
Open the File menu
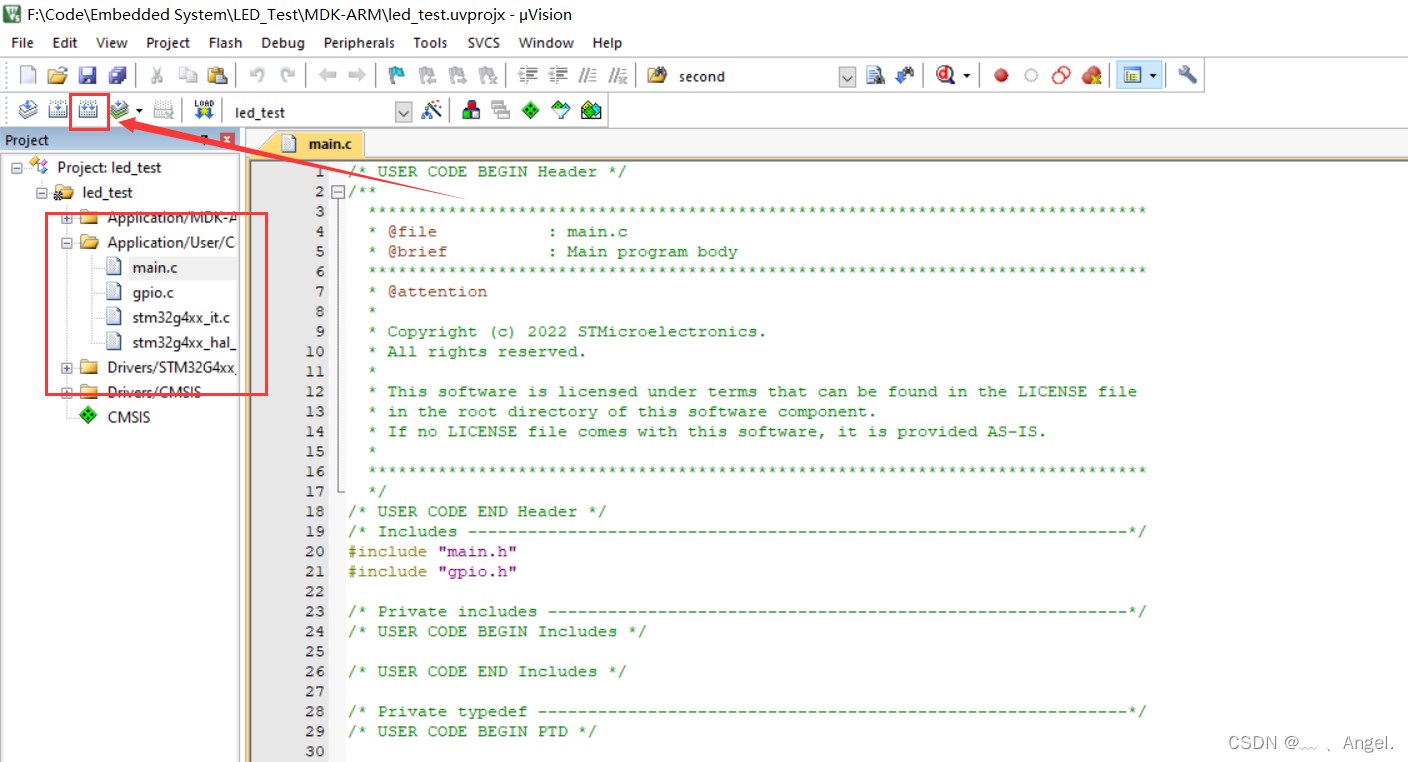tap(22, 43)
